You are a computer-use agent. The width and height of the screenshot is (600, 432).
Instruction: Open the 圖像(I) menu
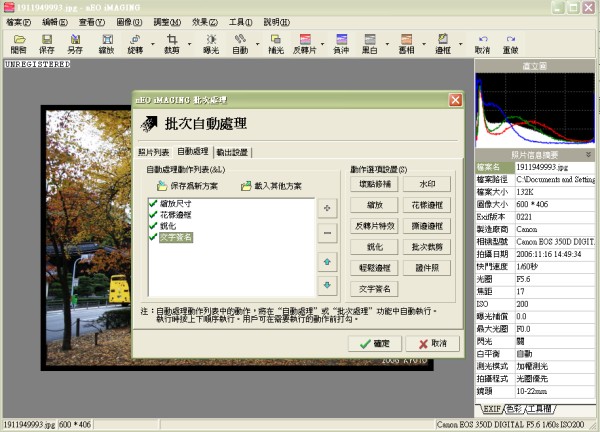point(129,22)
